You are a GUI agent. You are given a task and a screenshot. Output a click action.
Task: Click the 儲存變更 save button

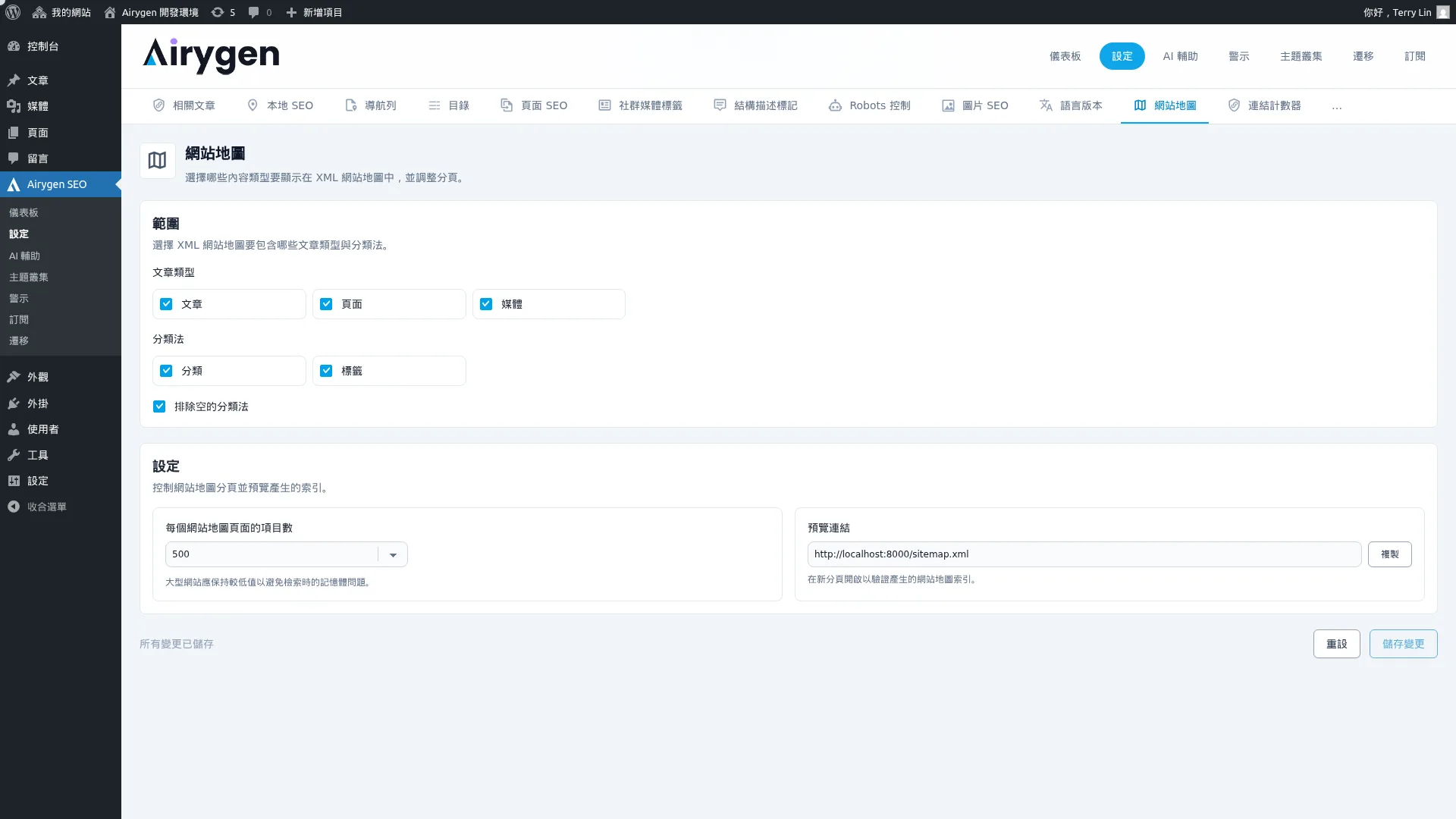coord(1404,644)
